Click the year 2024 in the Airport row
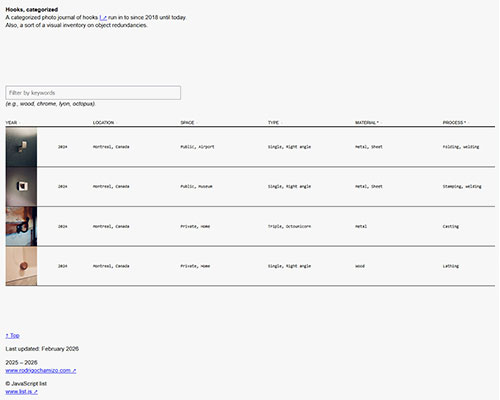This screenshot has height=400, width=500. tap(63, 147)
